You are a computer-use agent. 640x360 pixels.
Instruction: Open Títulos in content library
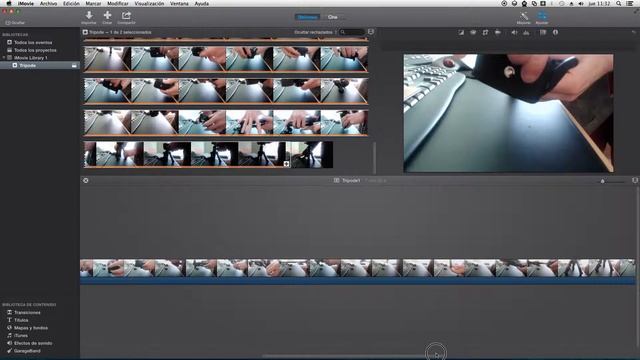pyautogui.click(x=21, y=320)
